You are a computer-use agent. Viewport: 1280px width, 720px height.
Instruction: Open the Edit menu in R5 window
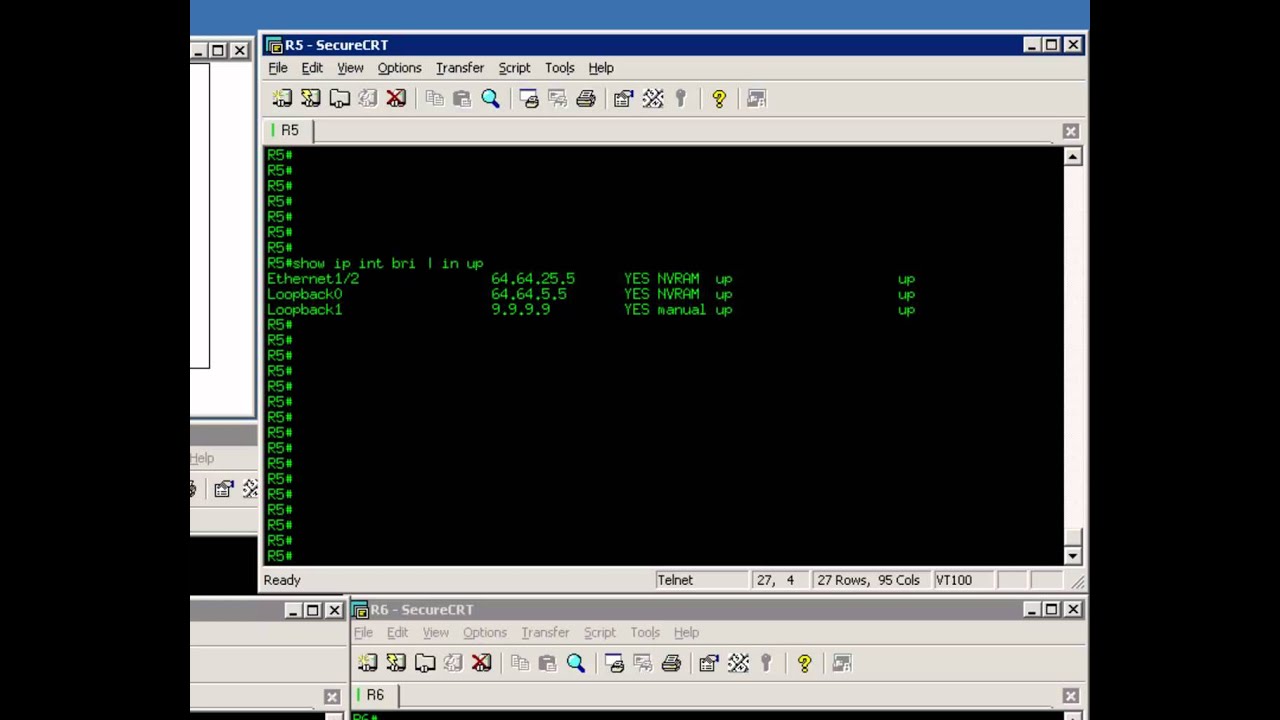pyautogui.click(x=312, y=68)
